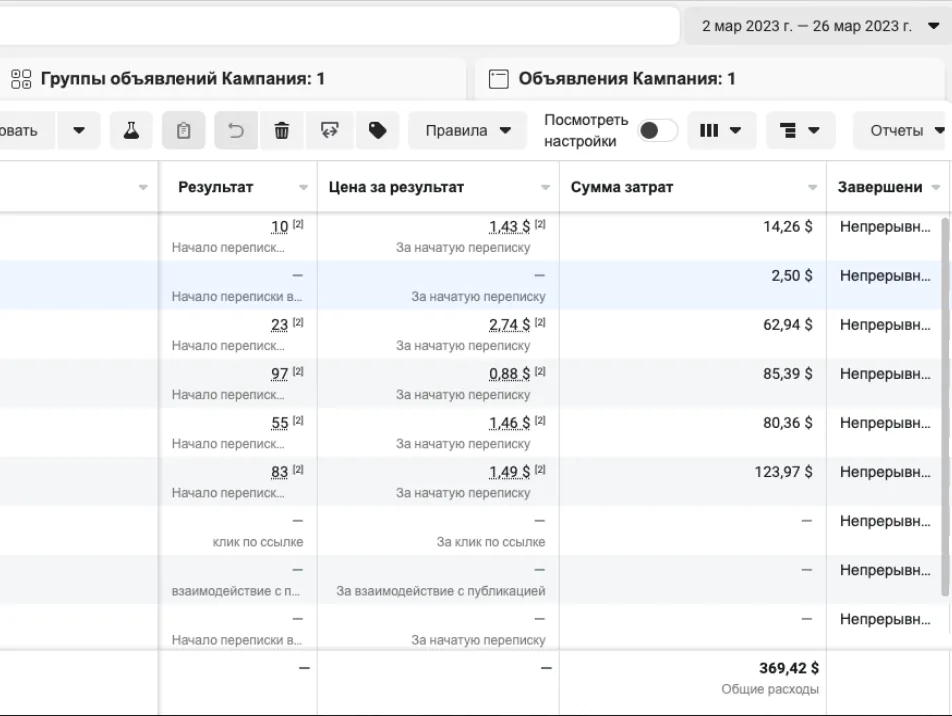Expand the Отчеты dropdown
This screenshot has height=716, width=952.
pyautogui.click(x=902, y=130)
